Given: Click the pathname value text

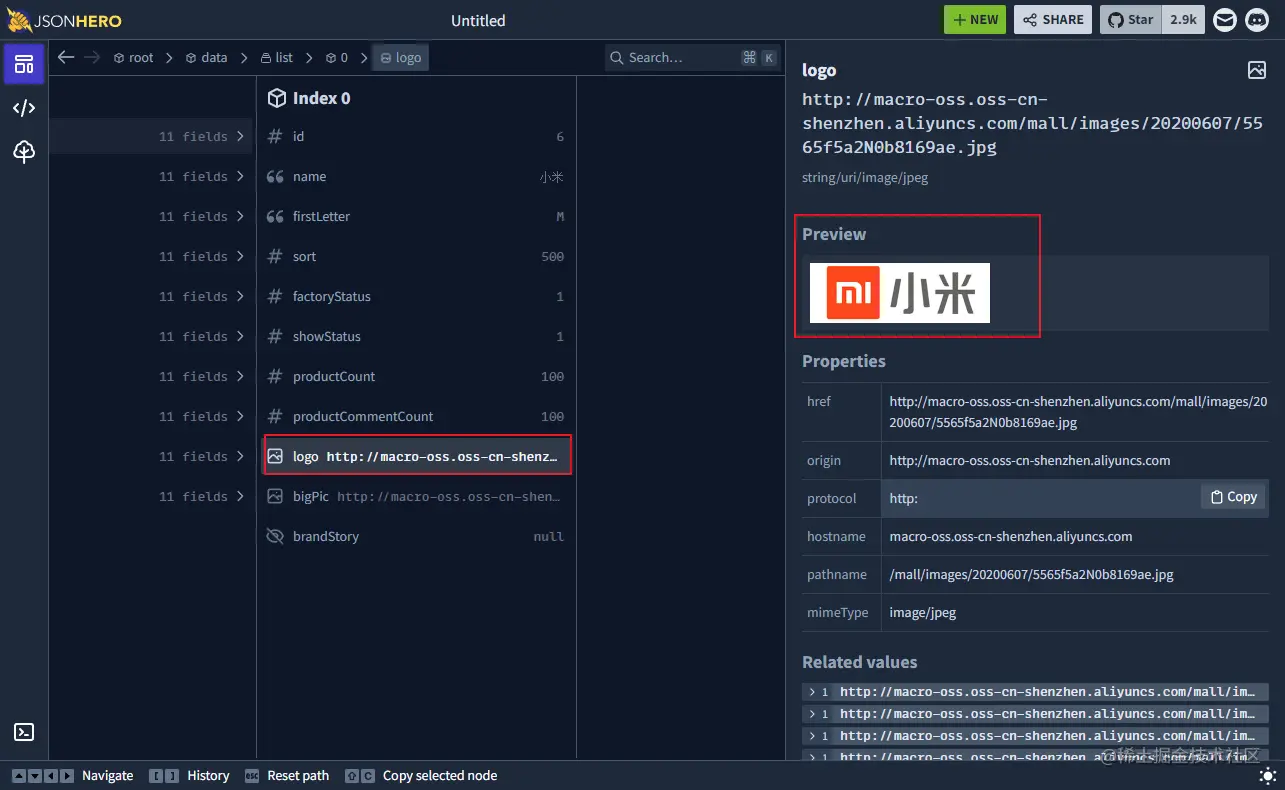Looking at the screenshot, I should [1031, 574].
